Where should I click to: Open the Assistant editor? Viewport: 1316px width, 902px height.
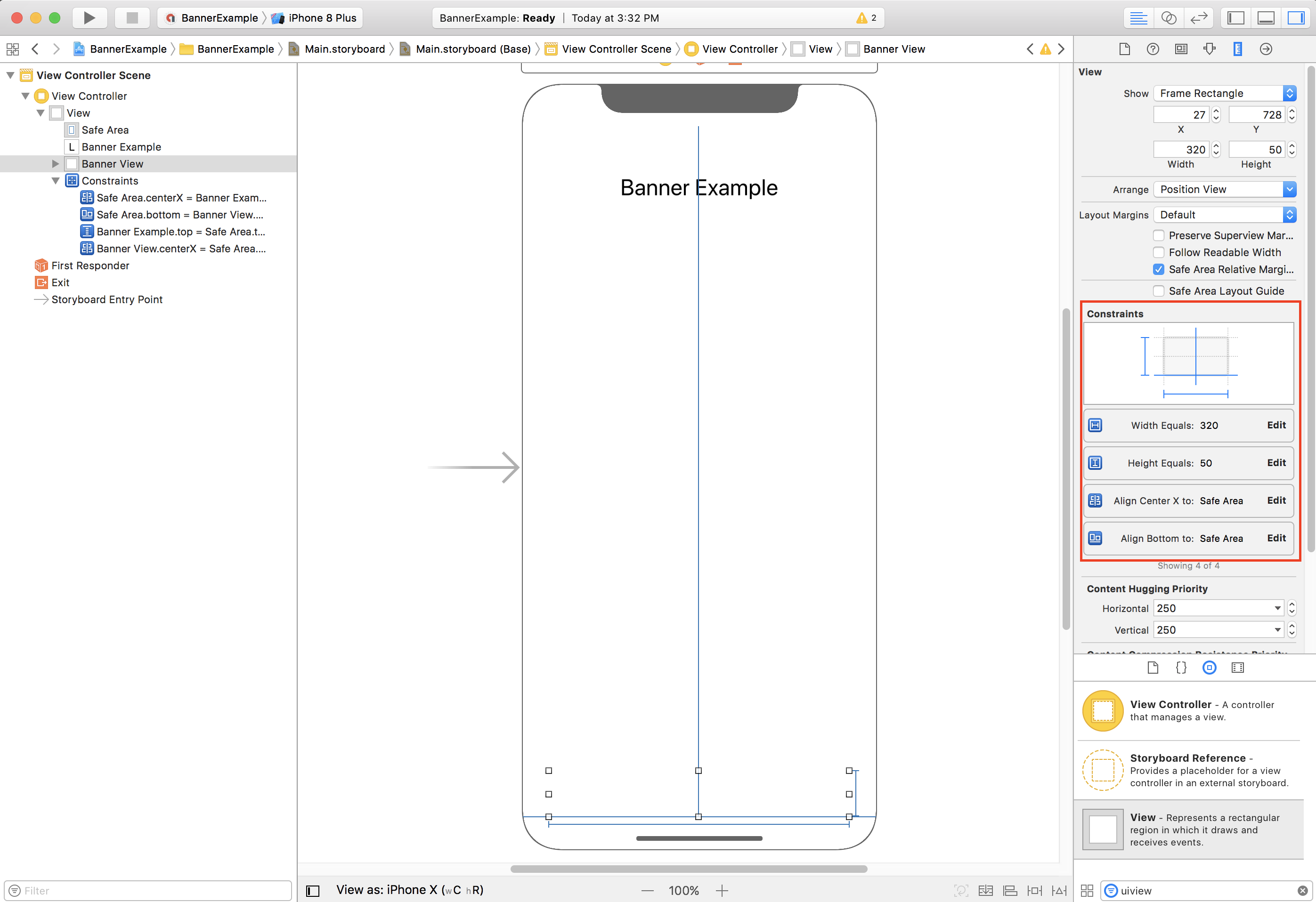click(1168, 17)
